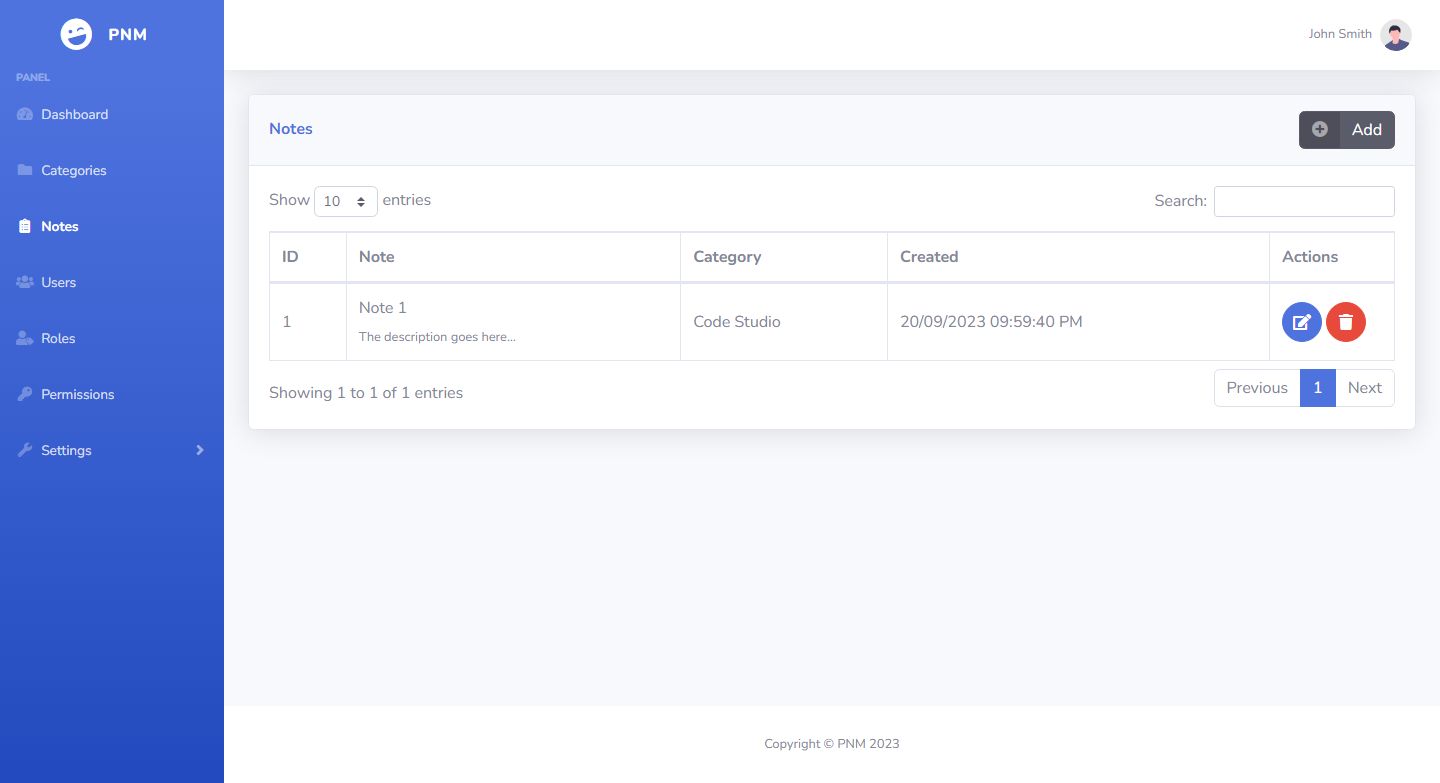This screenshot has height=783, width=1440.
Task: Go to Categories in the sidebar
Action: [73, 170]
